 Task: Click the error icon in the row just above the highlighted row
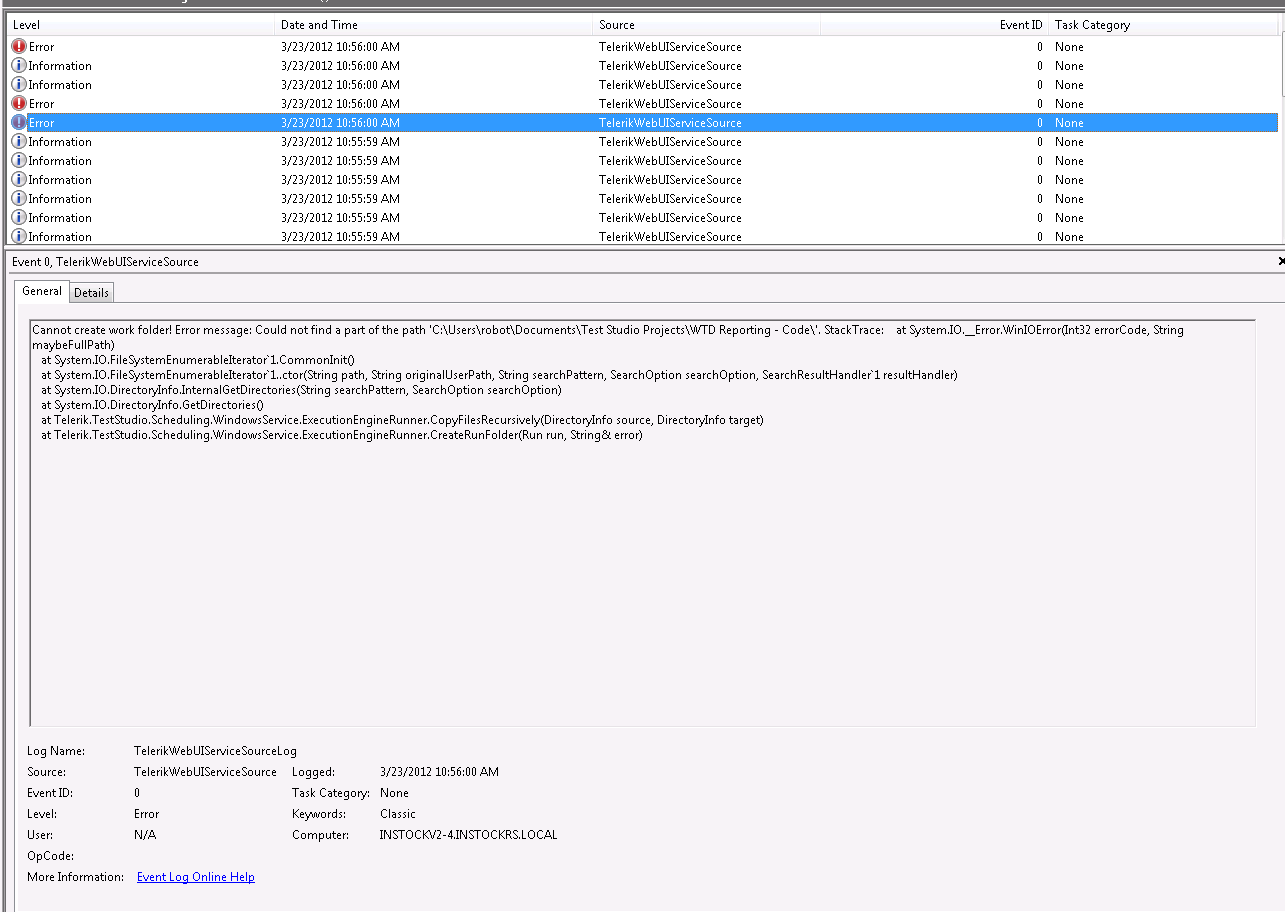click(x=19, y=103)
